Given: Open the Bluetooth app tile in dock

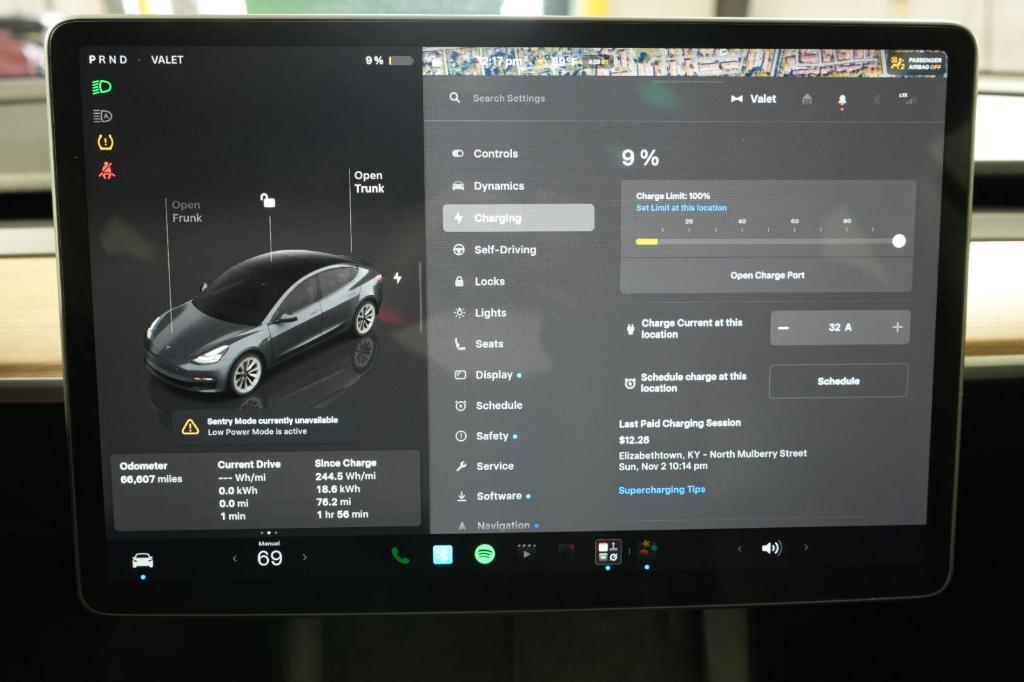Looking at the screenshot, I should click(x=443, y=555).
